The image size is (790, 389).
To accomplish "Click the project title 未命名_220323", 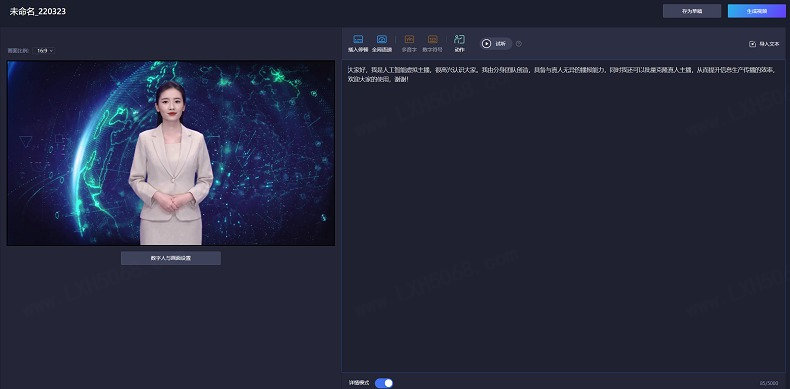I will point(38,11).
